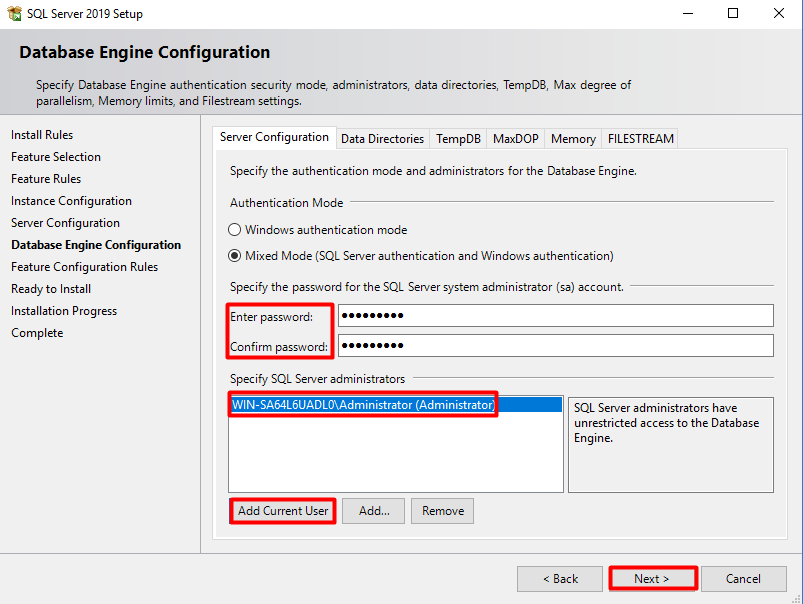Click Feature Selection step
Image resolution: width=803 pixels, height=604 pixels.
click(x=56, y=157)
